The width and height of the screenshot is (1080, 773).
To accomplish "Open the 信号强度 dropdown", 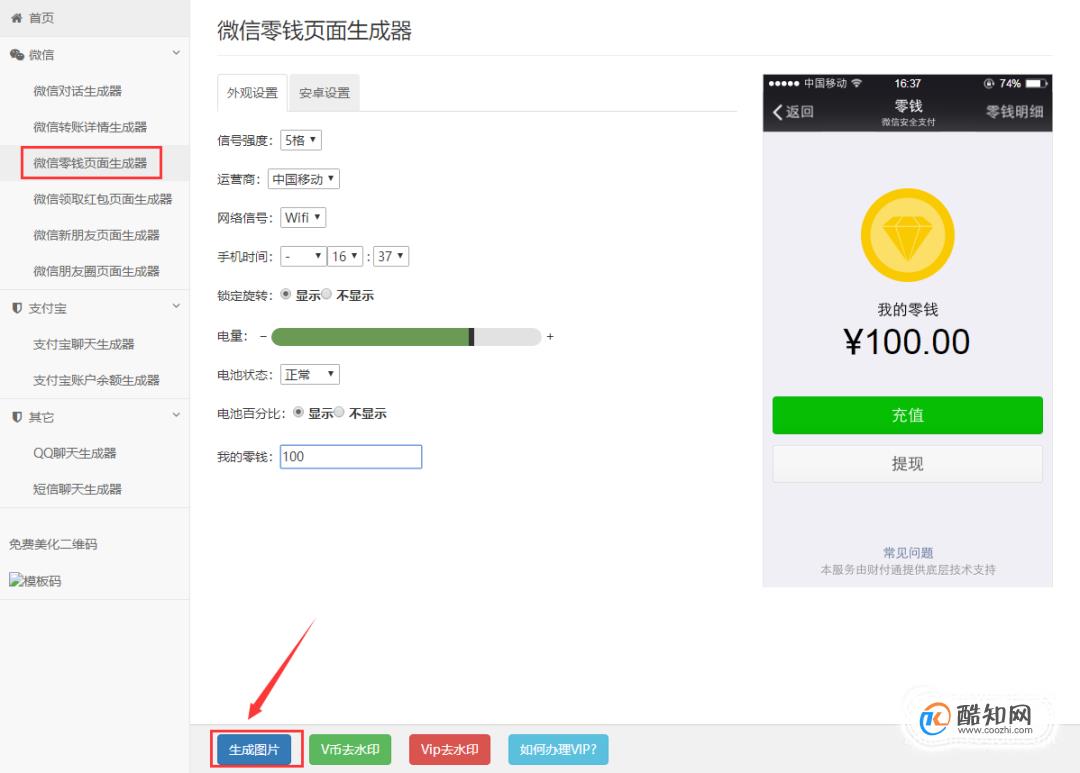I will point(301,140).
